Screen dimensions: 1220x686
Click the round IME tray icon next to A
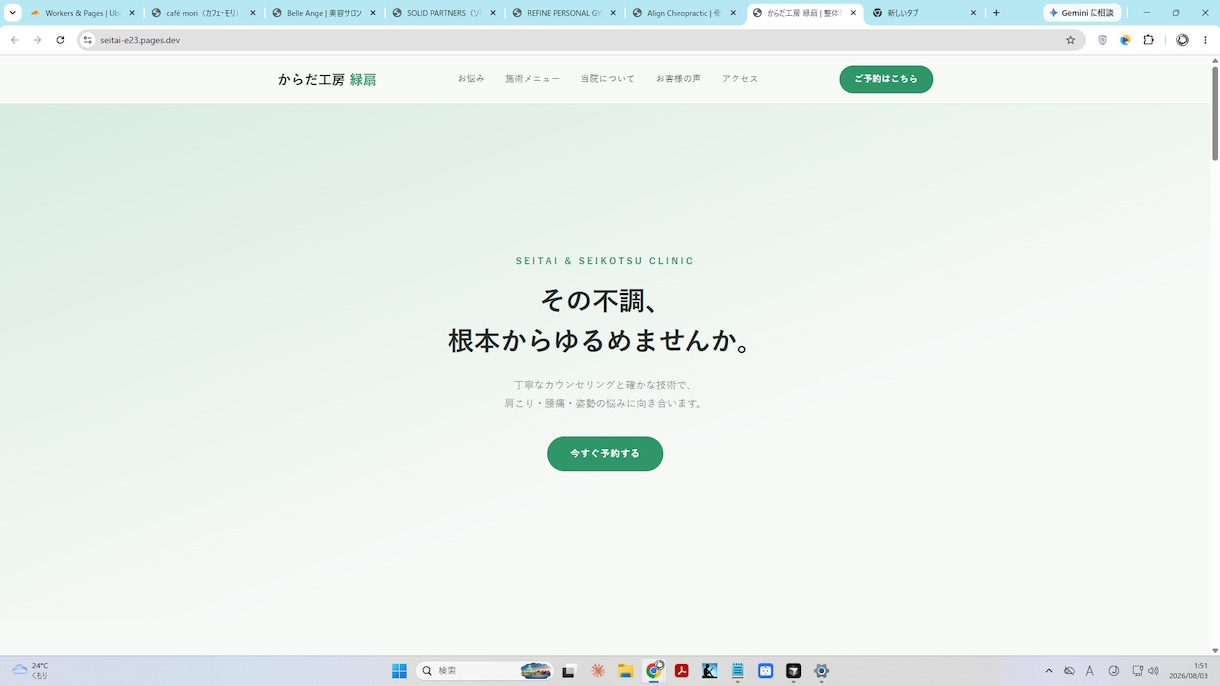tap(1114, 671)
